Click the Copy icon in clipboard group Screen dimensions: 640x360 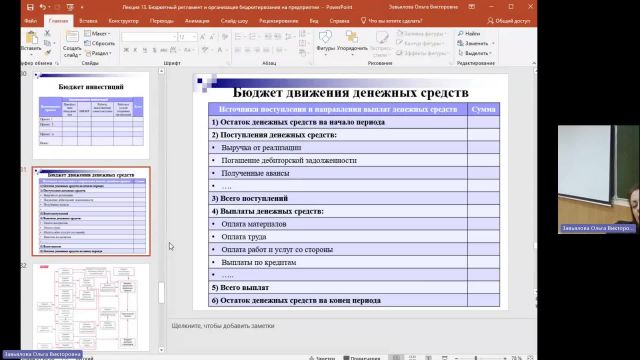pos(47,43)
